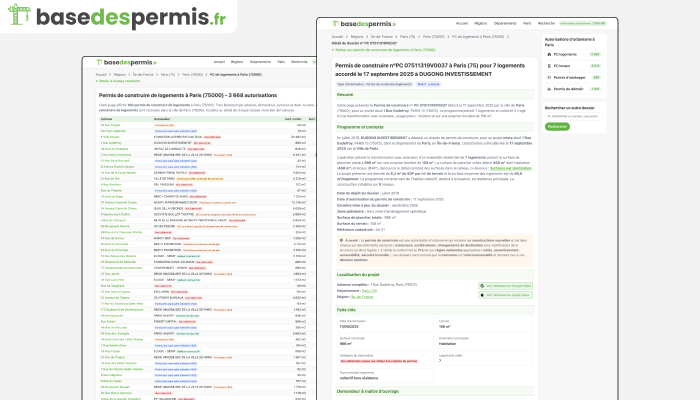
Task: Click search field under Rechercher un autre dossier
Action: tap(574, 117)
